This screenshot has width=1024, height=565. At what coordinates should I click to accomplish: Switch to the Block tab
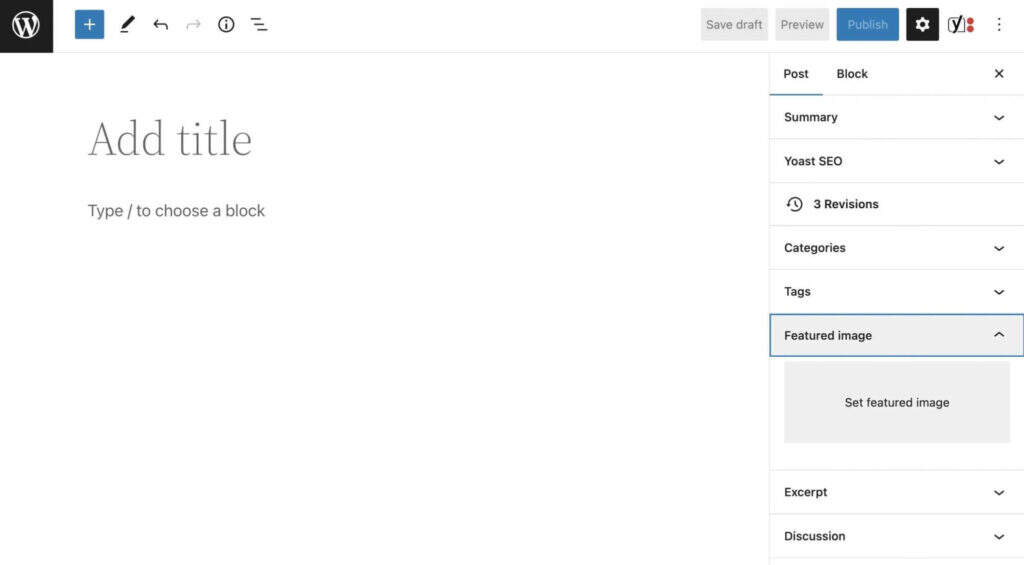(x=852, y=74)
